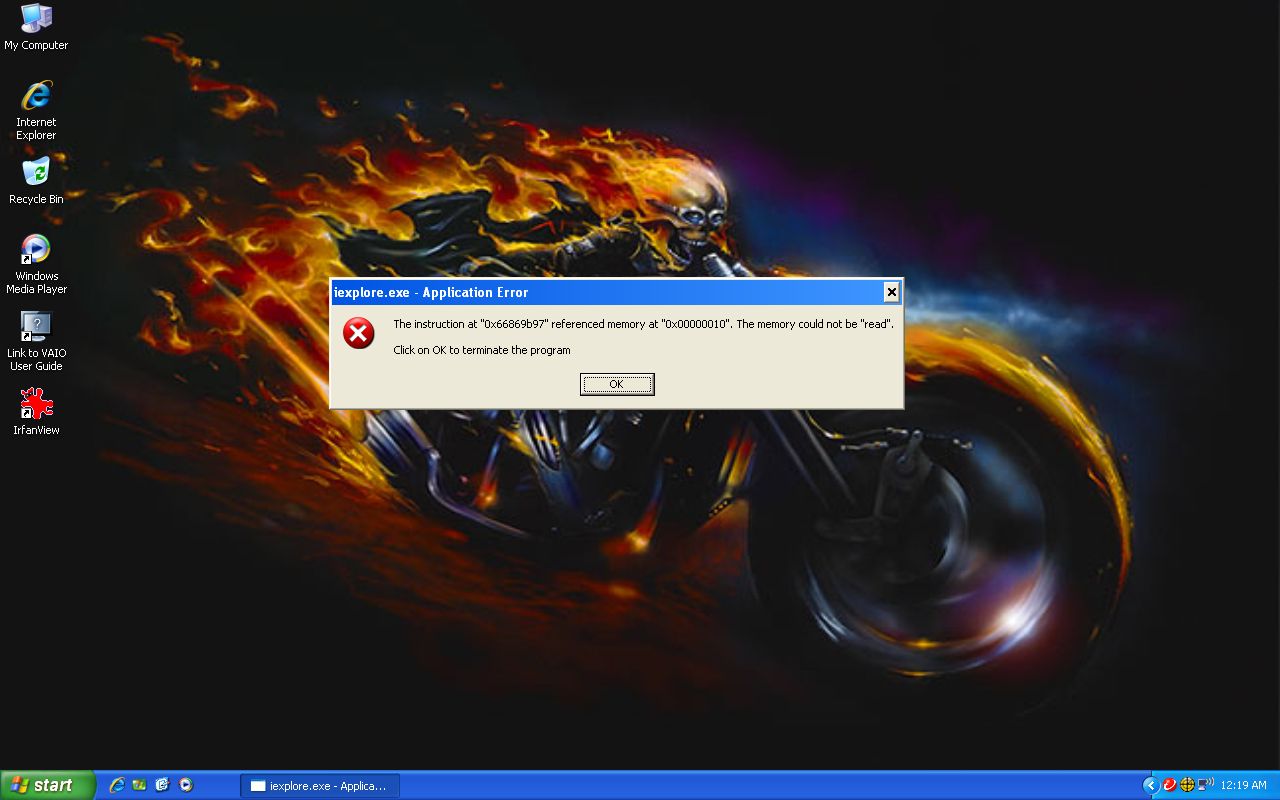
Task: Select the My Computer desktop icon
Action: pos(36,27)
